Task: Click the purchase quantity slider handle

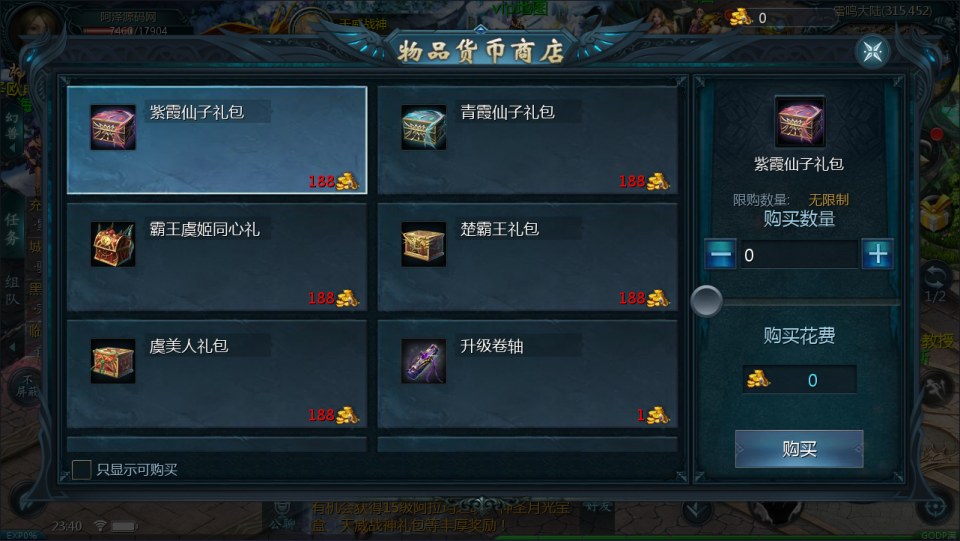Action: pyautogui.click(x=706, y=301)
